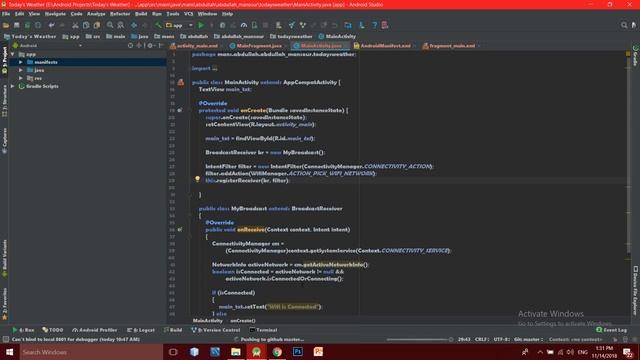Click the Windows Start button
Viewport: 640px width, 360px height.
[9, 352]
